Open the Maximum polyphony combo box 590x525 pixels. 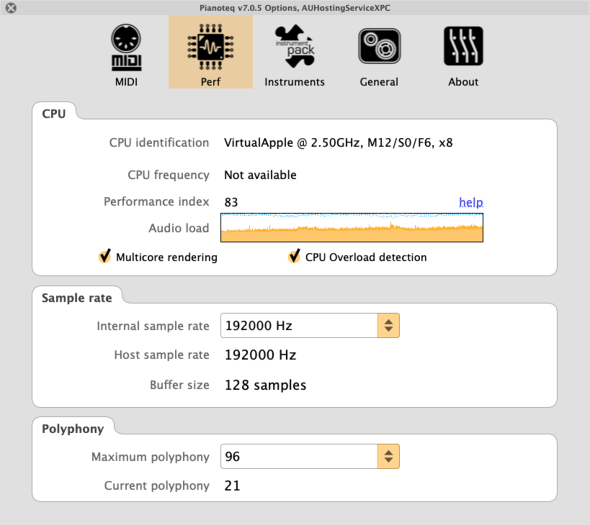tap(310, 457)
